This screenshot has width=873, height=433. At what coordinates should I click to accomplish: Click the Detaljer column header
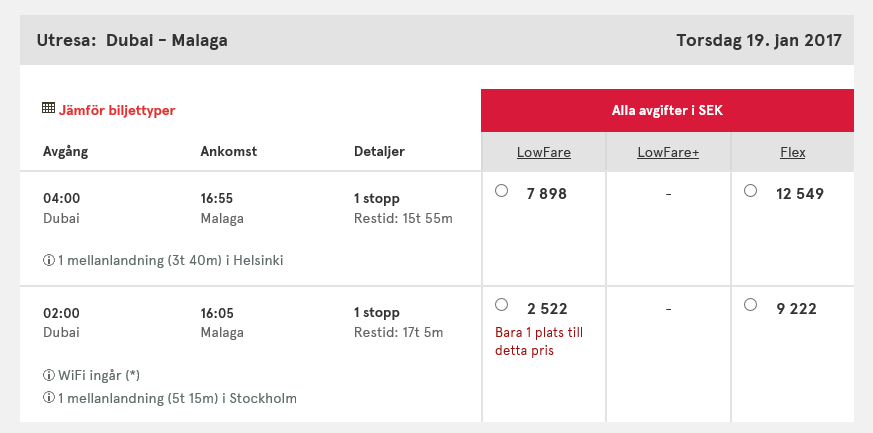[x=380, y=152]
